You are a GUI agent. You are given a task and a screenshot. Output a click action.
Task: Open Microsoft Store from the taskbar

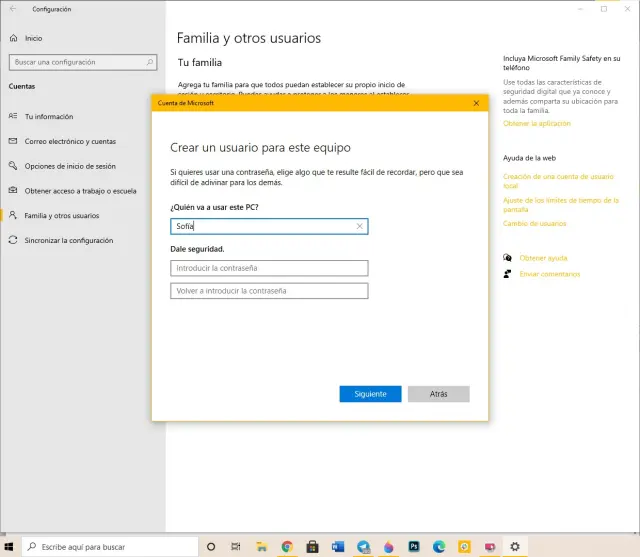(x=313, y=547)
